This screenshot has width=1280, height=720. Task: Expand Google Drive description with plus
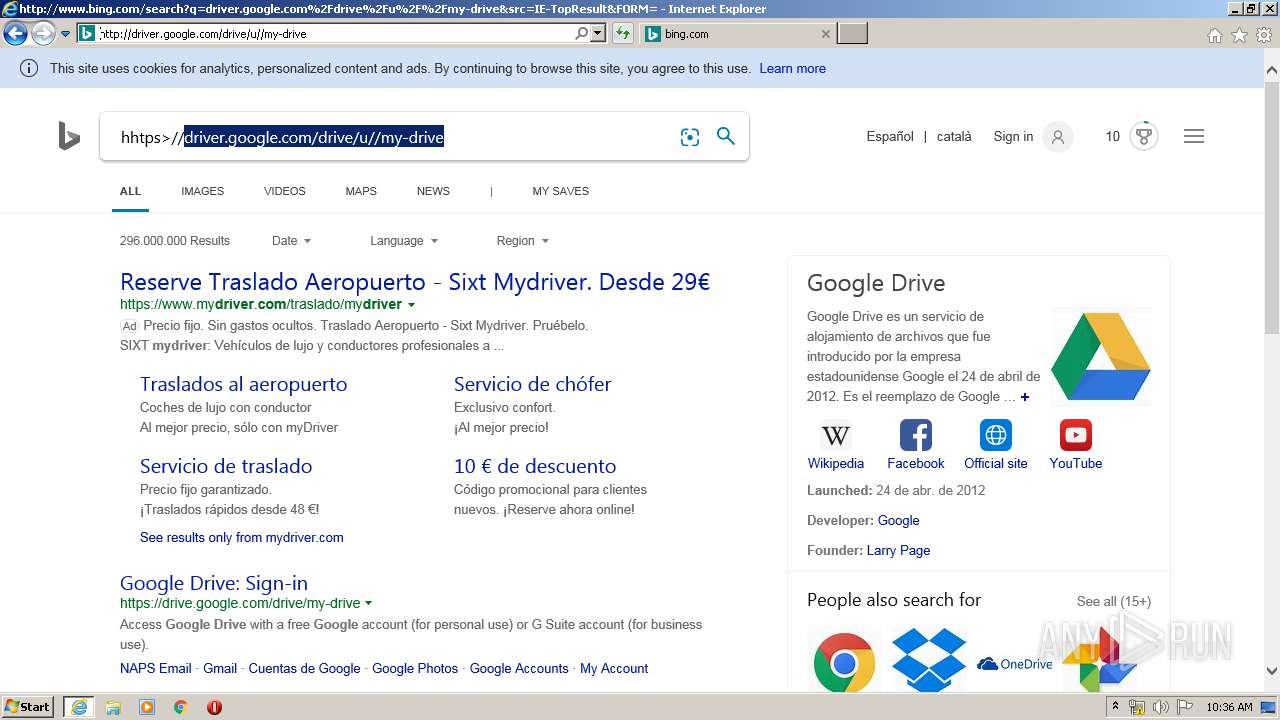pyautogui.click(x=1025, y=397)
